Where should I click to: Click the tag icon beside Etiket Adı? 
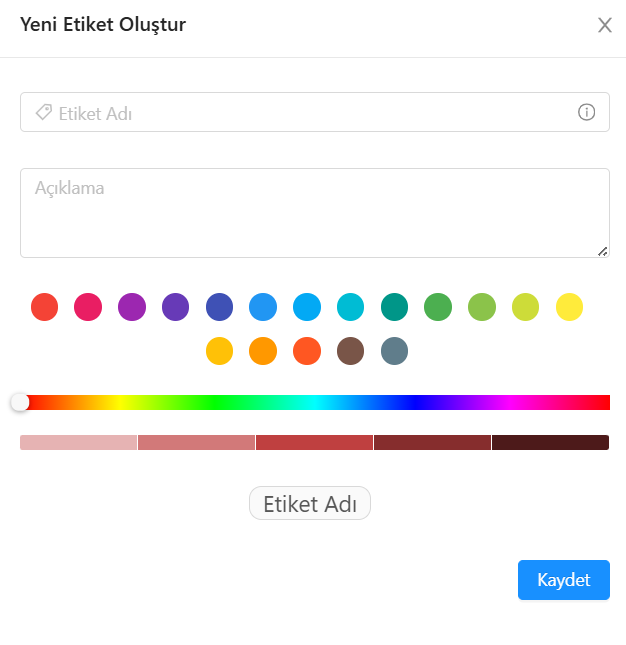pos(43,112)
